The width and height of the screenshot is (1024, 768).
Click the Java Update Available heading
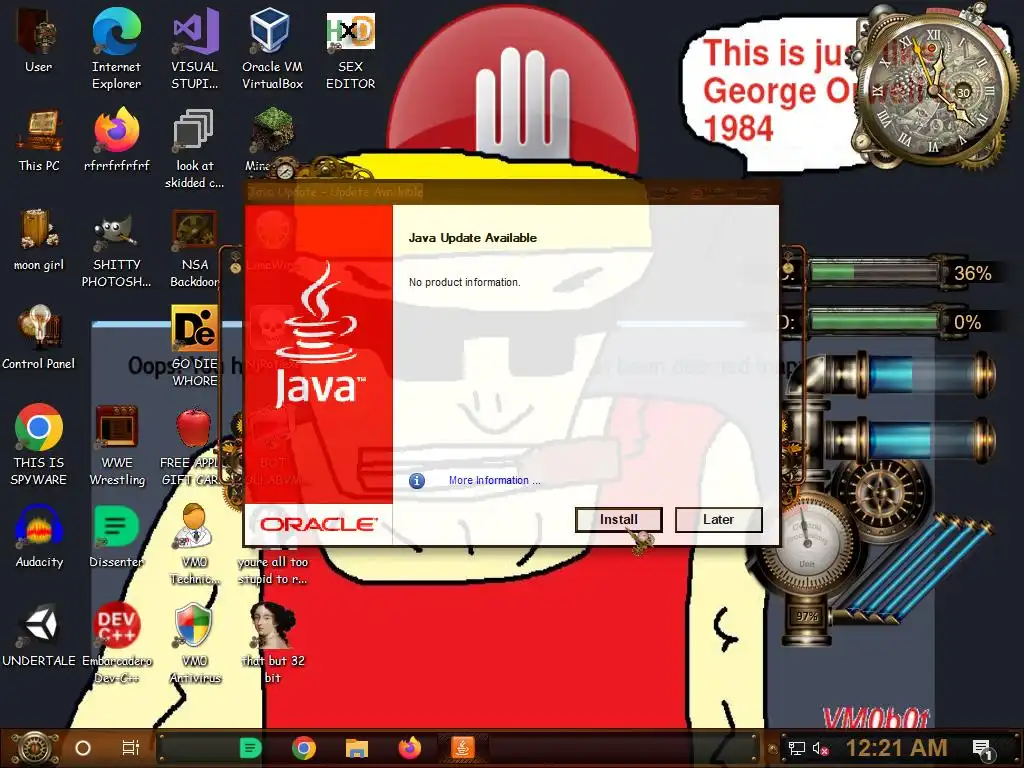[473, 238]
